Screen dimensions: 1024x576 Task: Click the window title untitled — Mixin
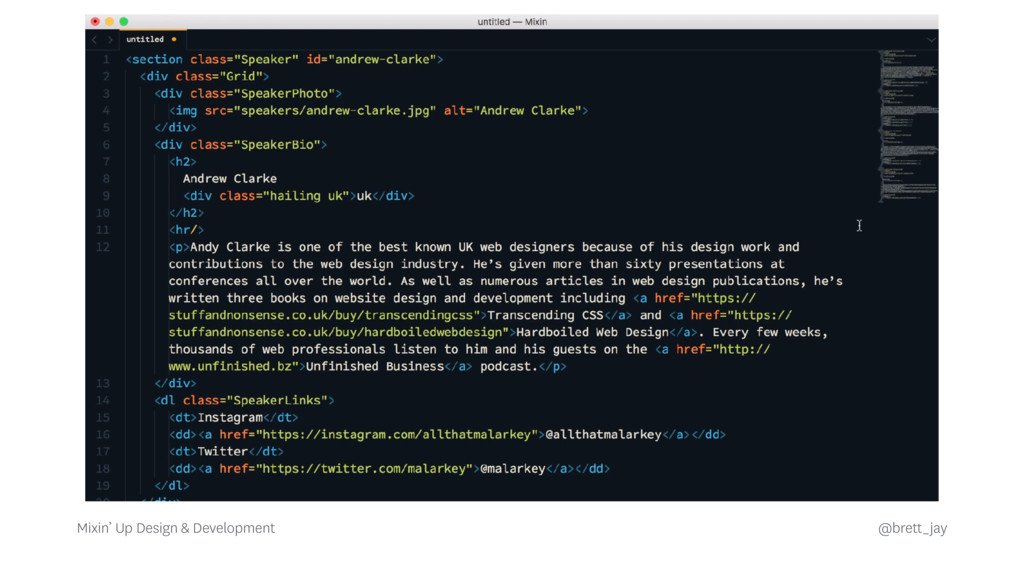[512, 22]
